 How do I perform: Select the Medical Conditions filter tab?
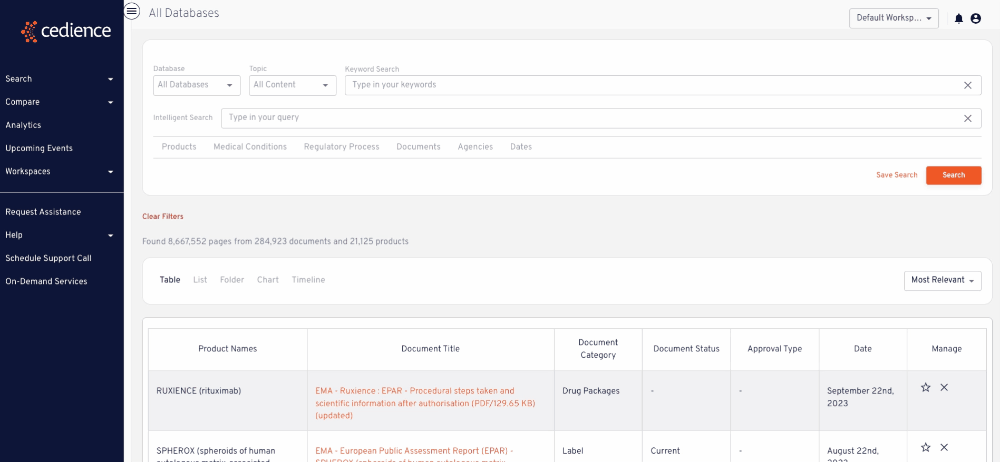click(250, 147)
